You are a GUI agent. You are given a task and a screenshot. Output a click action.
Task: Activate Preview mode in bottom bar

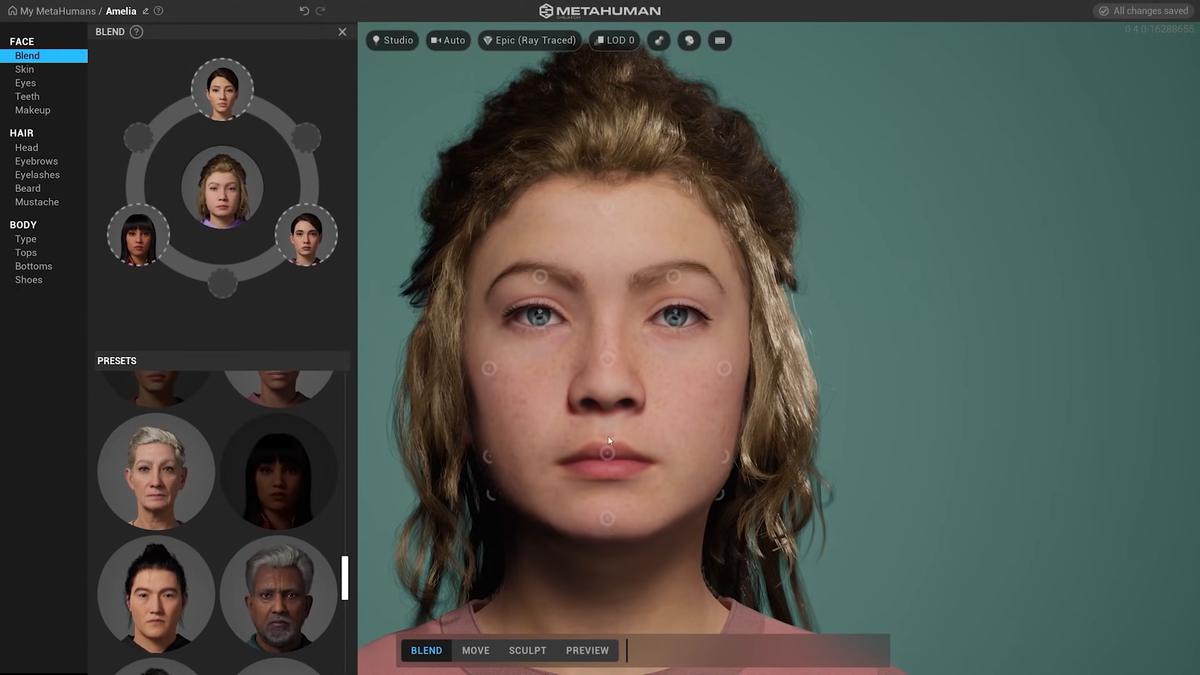(x=587, y=651)
